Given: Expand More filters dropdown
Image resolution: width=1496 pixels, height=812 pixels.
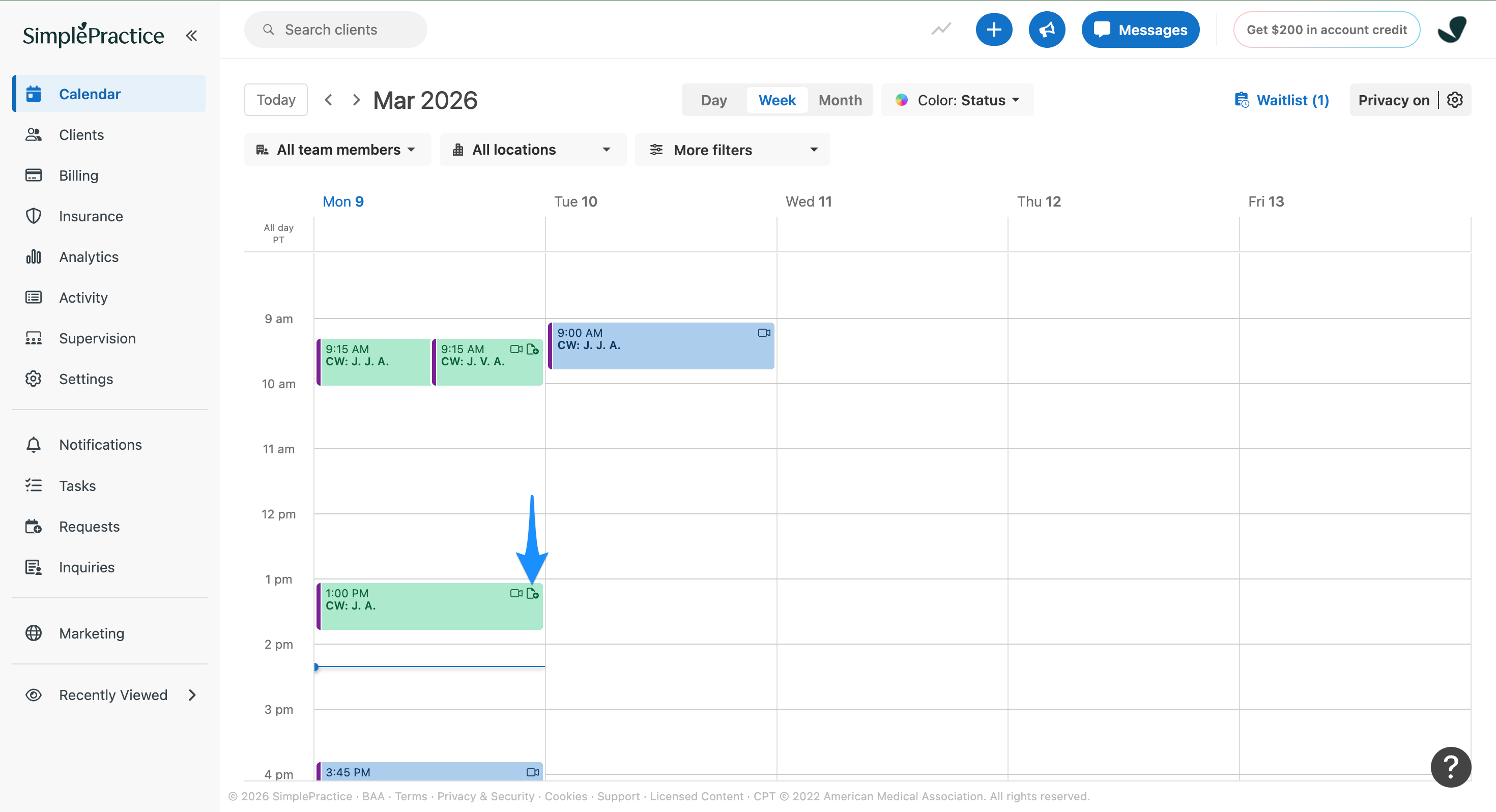Looking at the screenshot, I should [x=732, y=149].
